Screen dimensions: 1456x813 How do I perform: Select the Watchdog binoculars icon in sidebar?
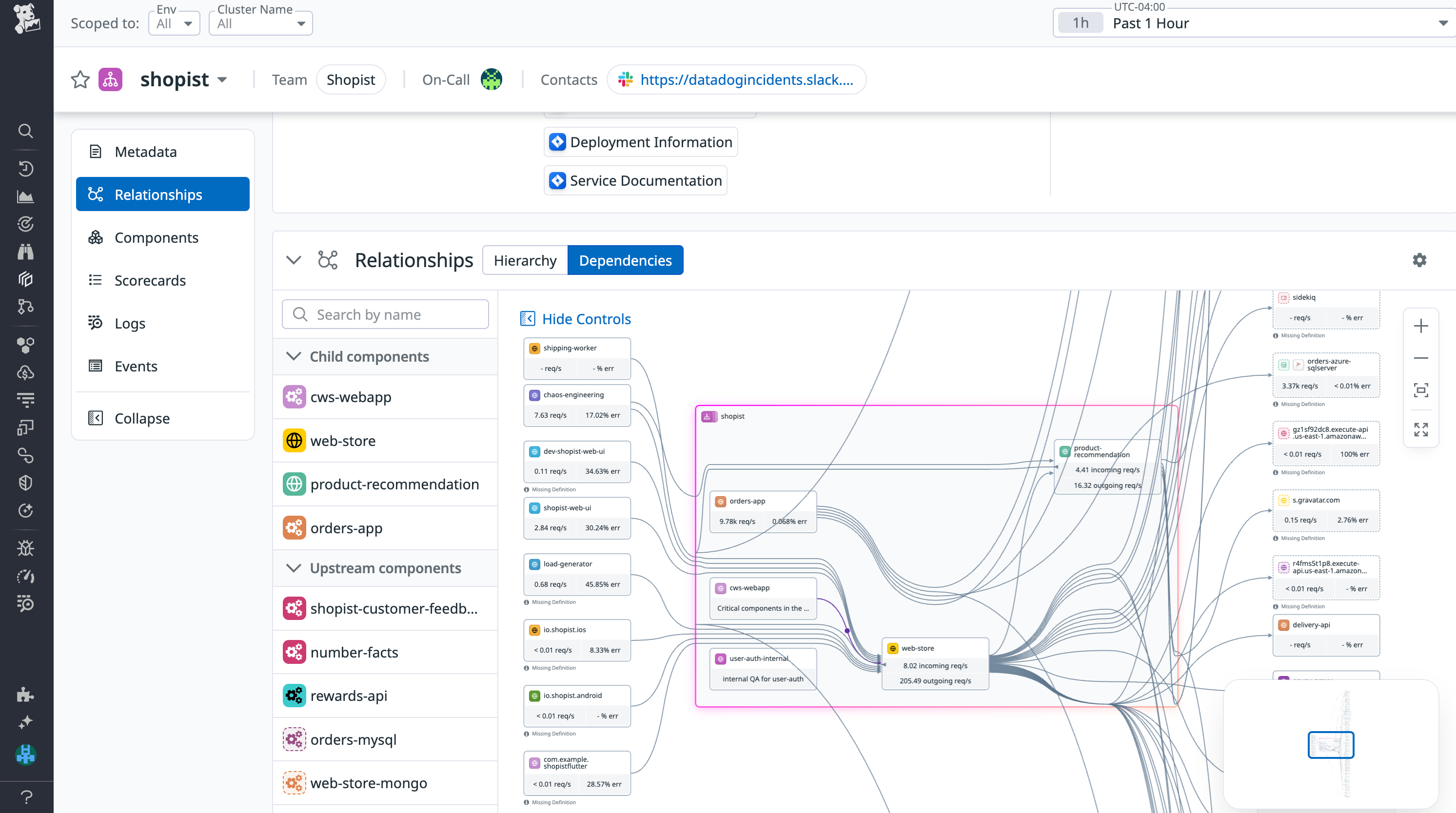coord(26,252)
